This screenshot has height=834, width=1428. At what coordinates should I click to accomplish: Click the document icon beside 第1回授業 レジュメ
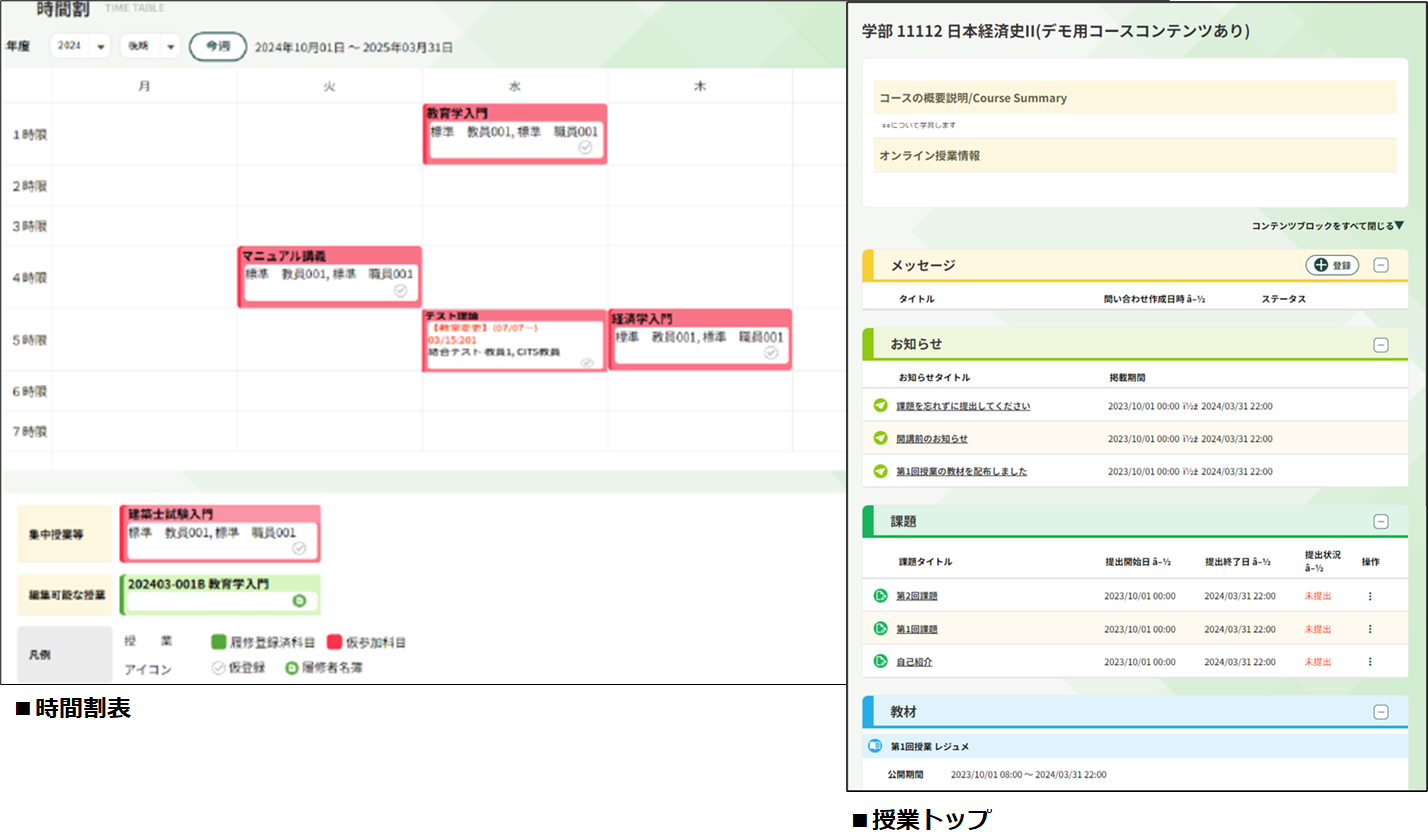click(x=874, y=746)
